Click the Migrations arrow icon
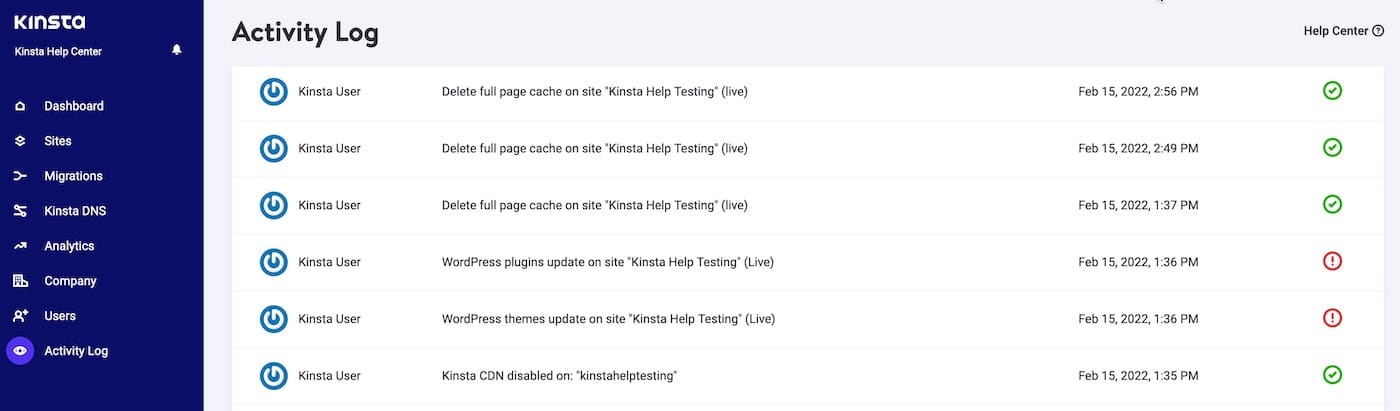This screenshot has height=411, width=1400. pyautogui.click(x=20, y=176)
